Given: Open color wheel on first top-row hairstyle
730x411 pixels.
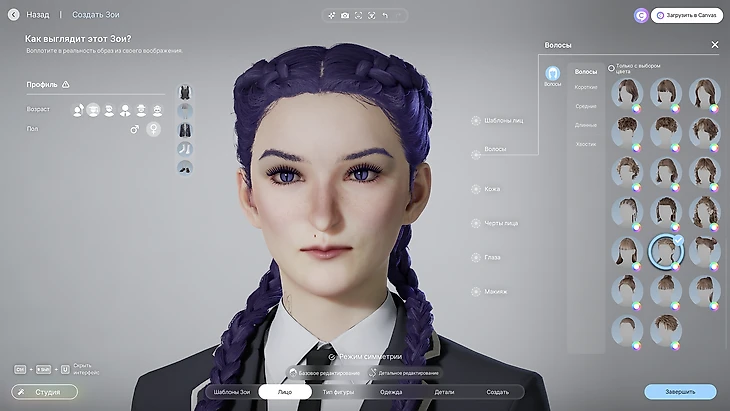Looking at the screenshot, I should click(636, 109).
